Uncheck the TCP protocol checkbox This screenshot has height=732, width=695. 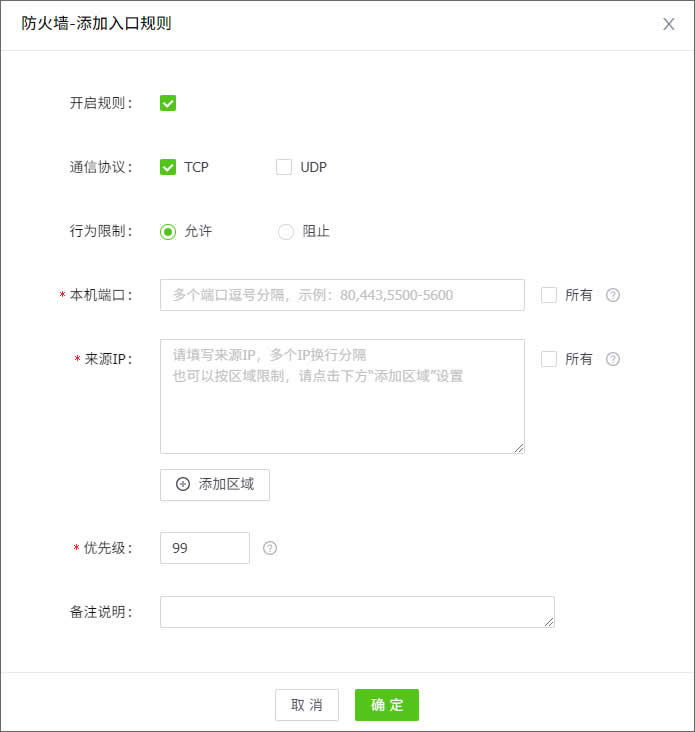[168, 167]
